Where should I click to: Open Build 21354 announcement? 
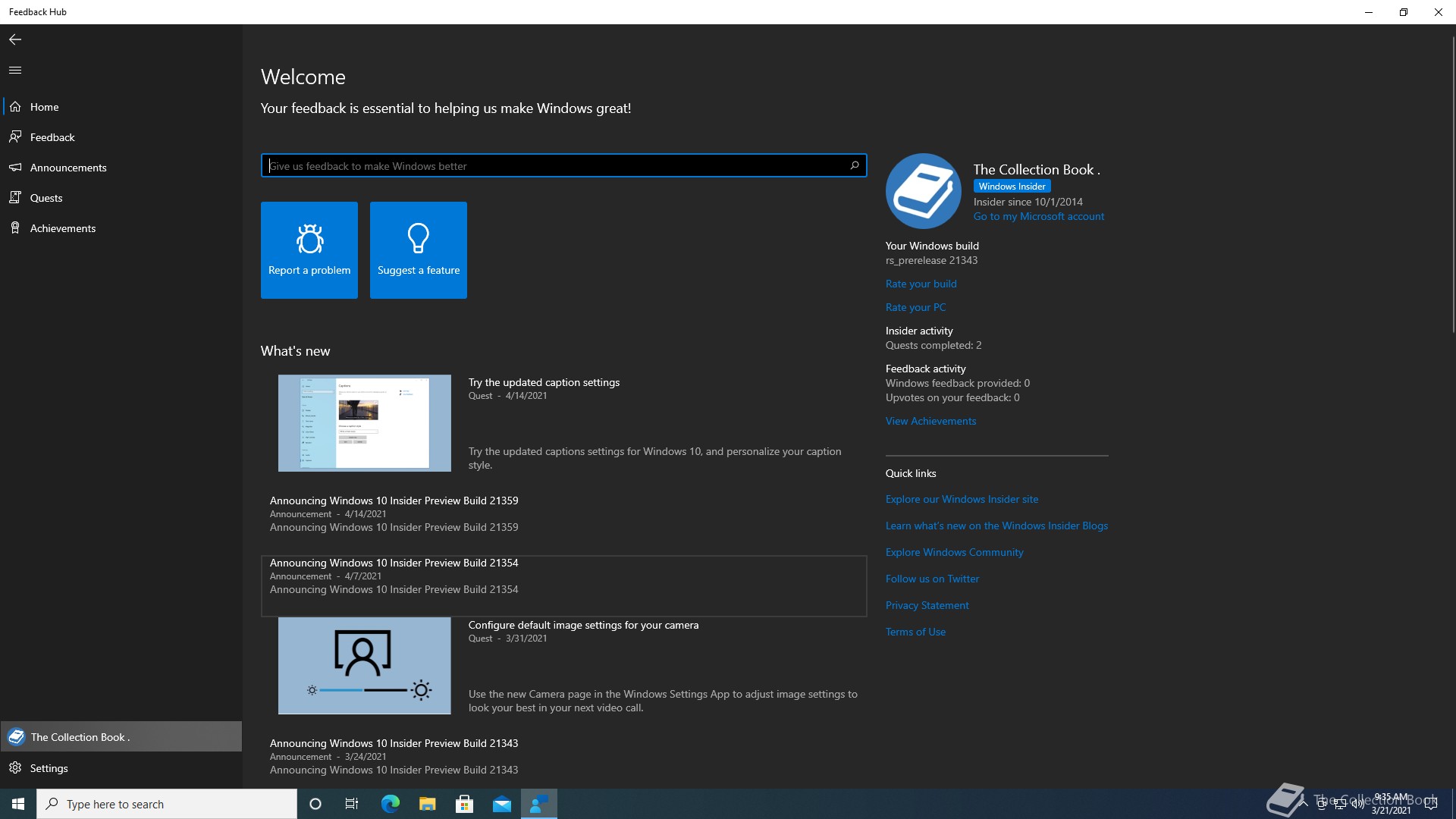563,585
